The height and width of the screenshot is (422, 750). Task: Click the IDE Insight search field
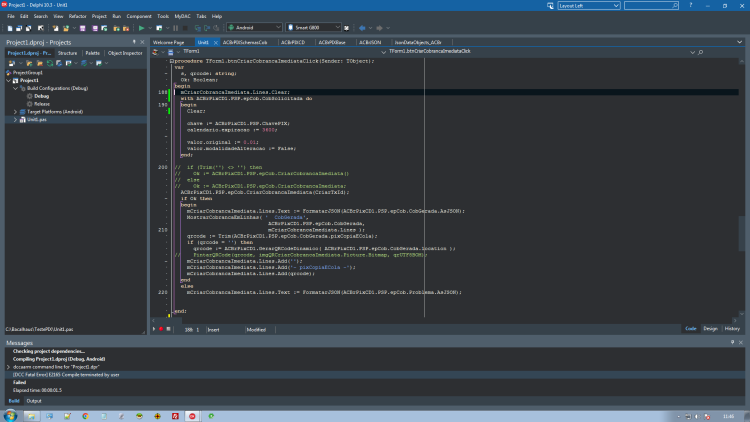(651, 6)
